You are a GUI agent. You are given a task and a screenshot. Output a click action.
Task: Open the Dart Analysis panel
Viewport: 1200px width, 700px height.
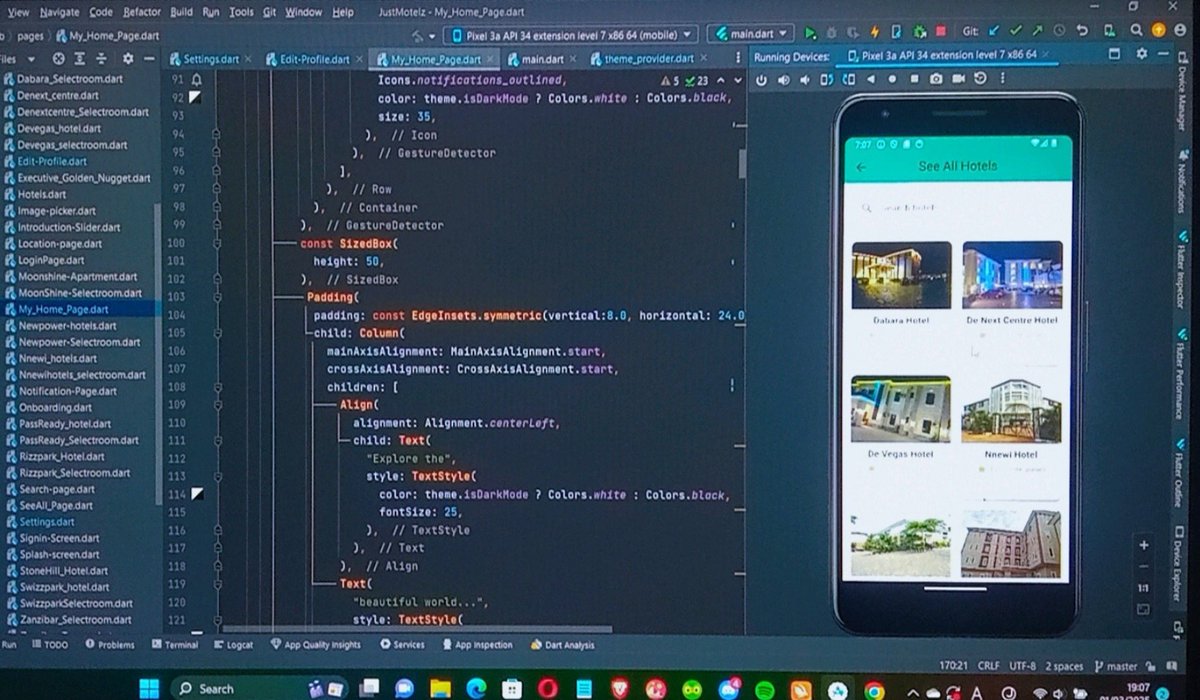[x=564, y=645]
